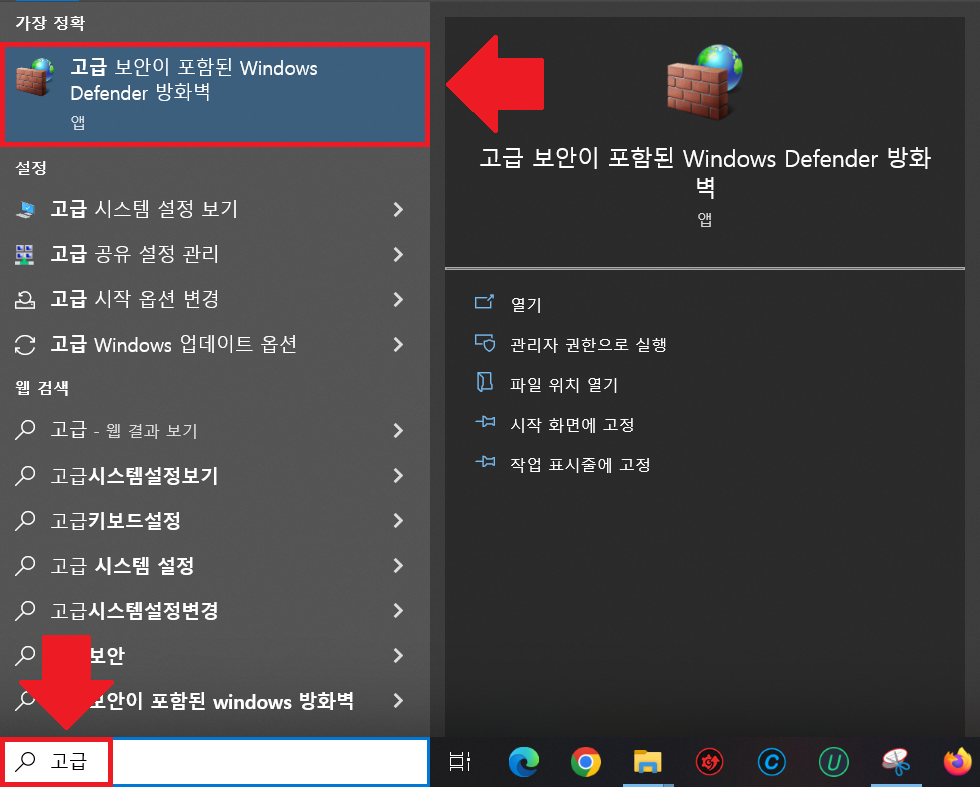Open the Snipping Tool scissors icon on taskbar
This screenshot has width=980, height=787.
(x=896, y=762)
